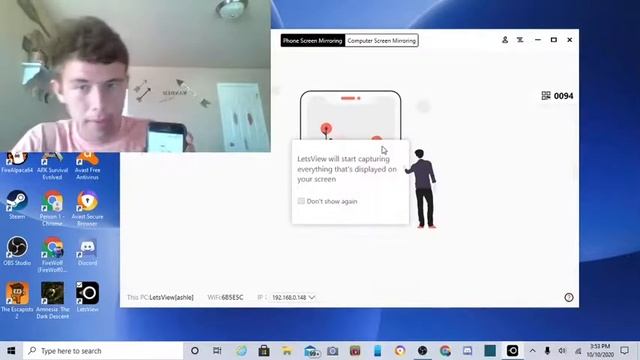Open Task View on taskbar
Image resolution: width=640 pixels, height=360 pixels.
217,351
